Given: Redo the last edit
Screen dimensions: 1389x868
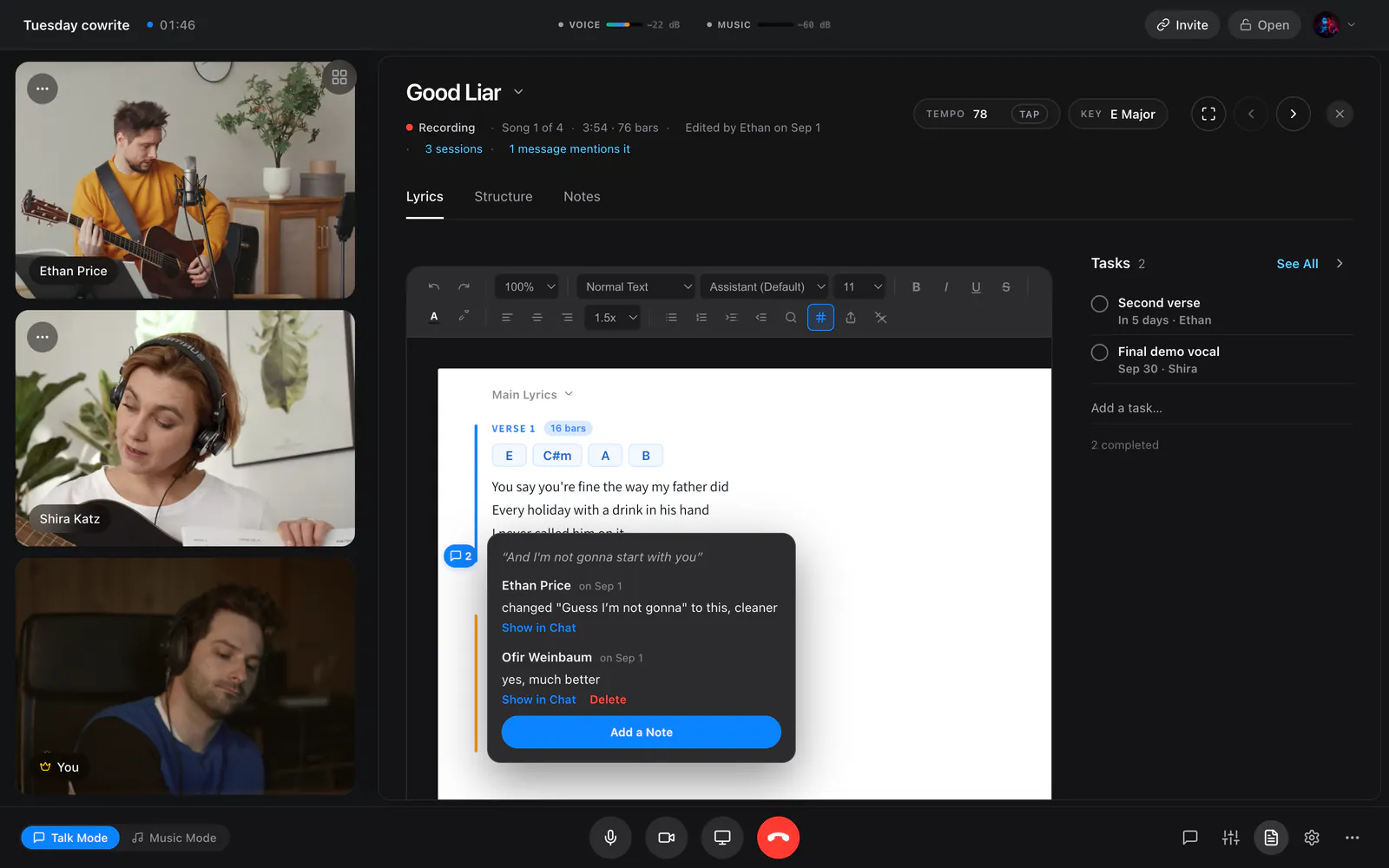Looking at the screenshot, I should (464, 286).
